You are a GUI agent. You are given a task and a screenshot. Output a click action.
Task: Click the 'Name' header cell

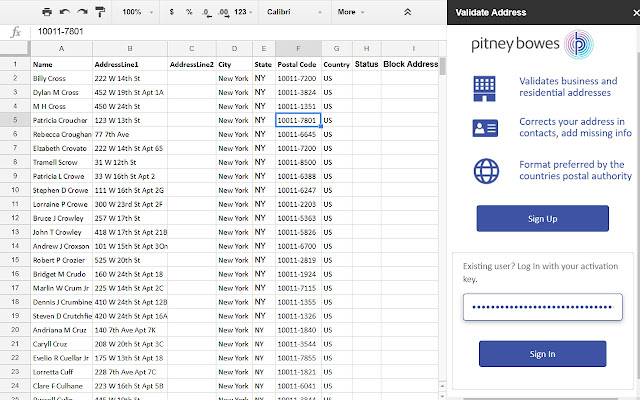(61, 64)
